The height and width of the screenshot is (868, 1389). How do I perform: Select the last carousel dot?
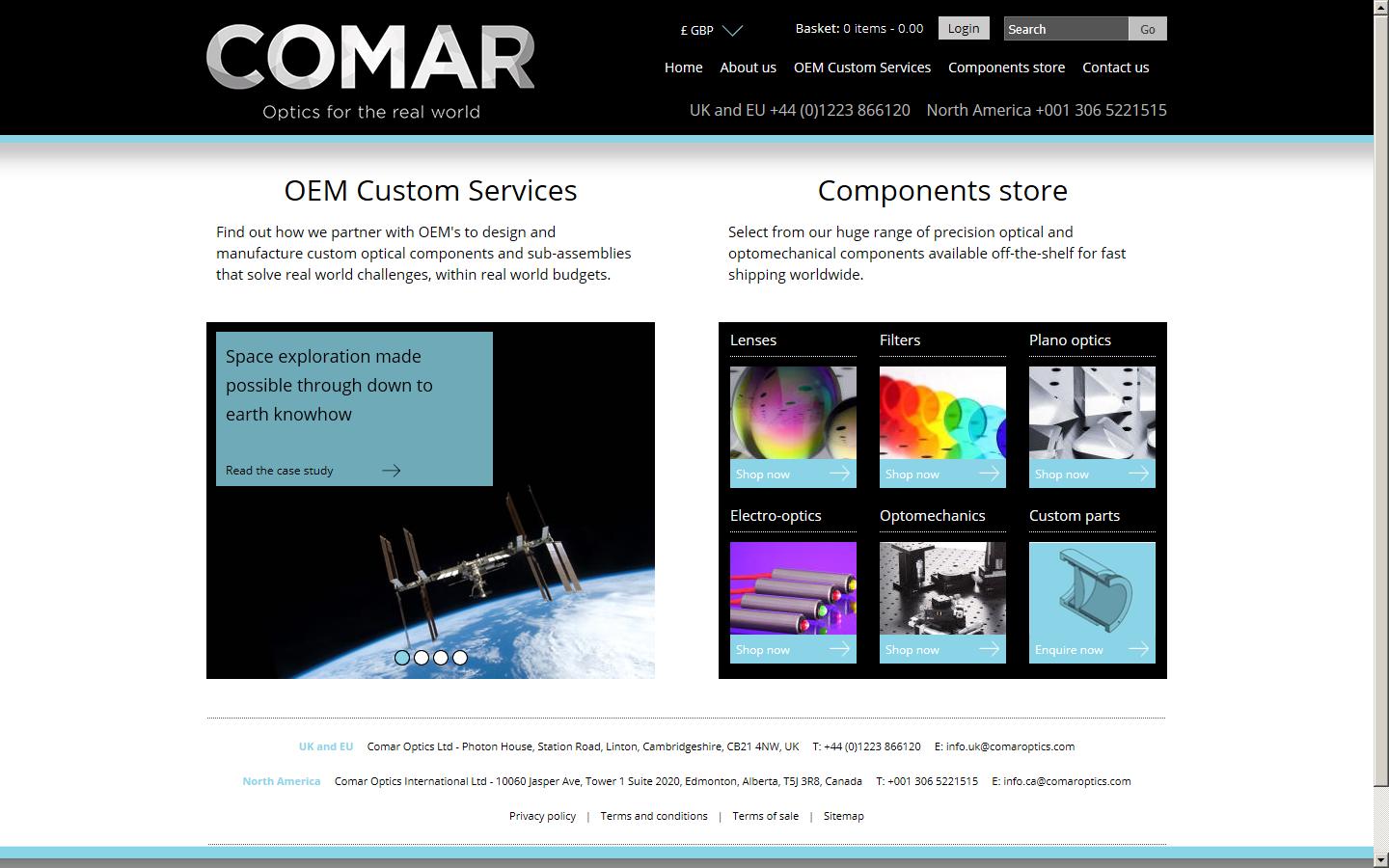[460, 658]
